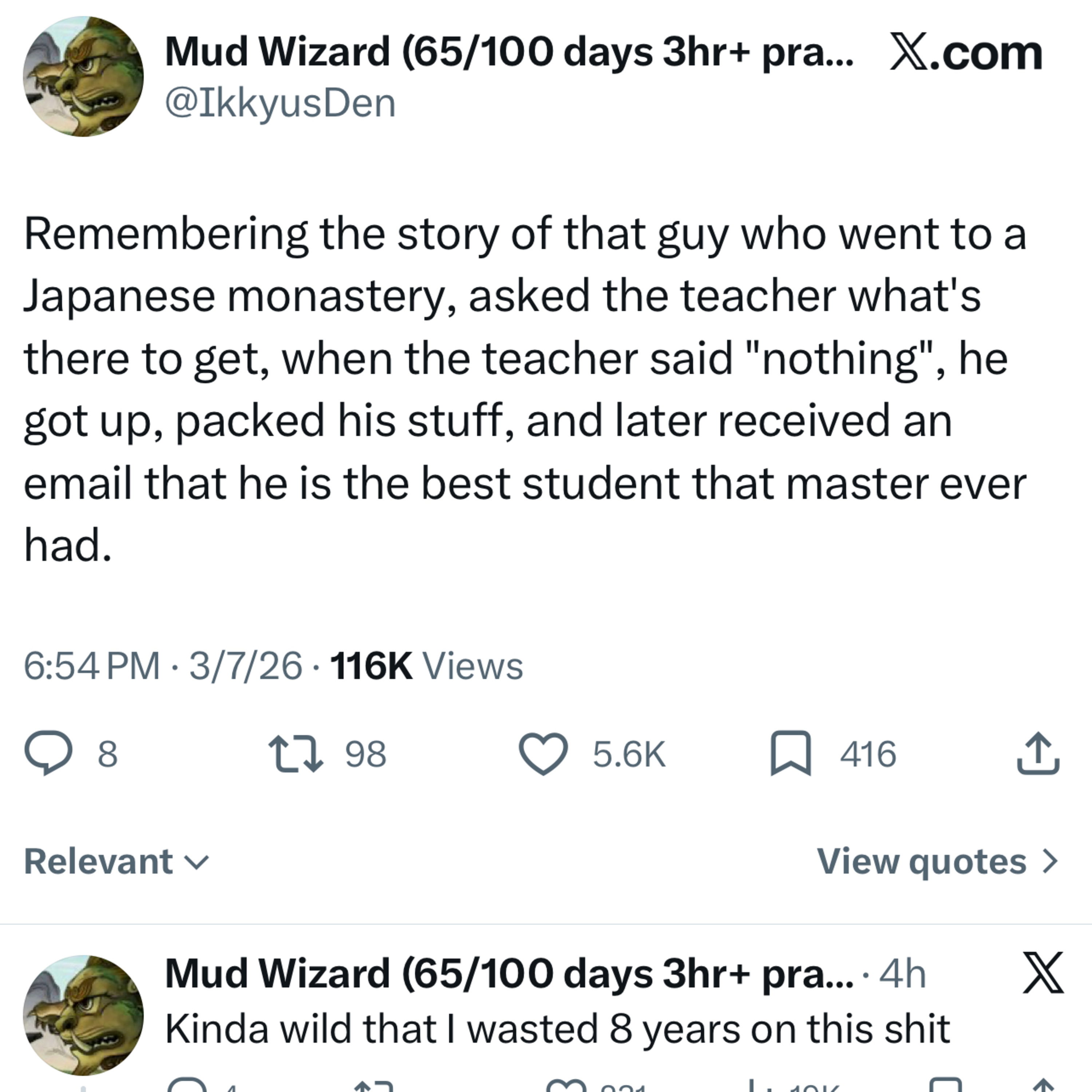The height and width of the screenshot is (1092, 1092).
Task: Open the 116K Views count
Action: (427, 666)
